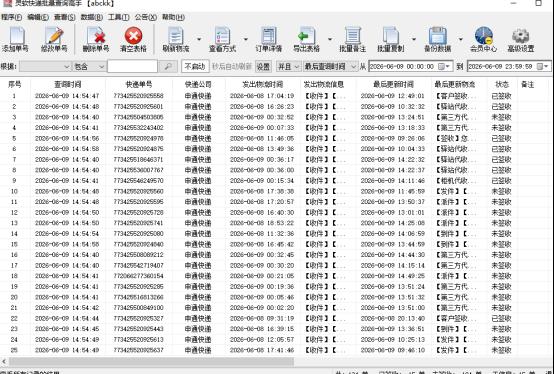Click the search magnifier button
Viewport: 554px width, 374px height.
[x=168, y=66]
